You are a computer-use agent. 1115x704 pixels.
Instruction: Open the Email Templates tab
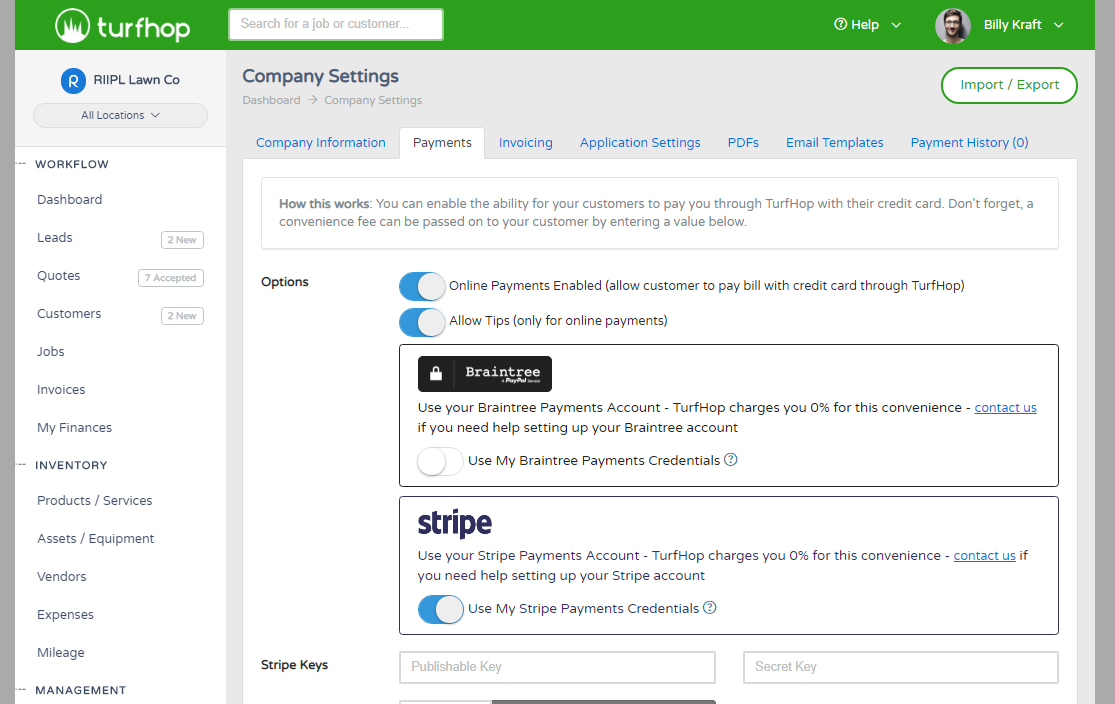tap(834, 142)
